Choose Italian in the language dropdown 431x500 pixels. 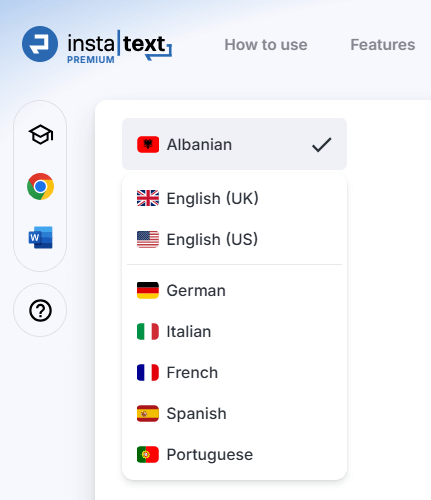(234, 331)
